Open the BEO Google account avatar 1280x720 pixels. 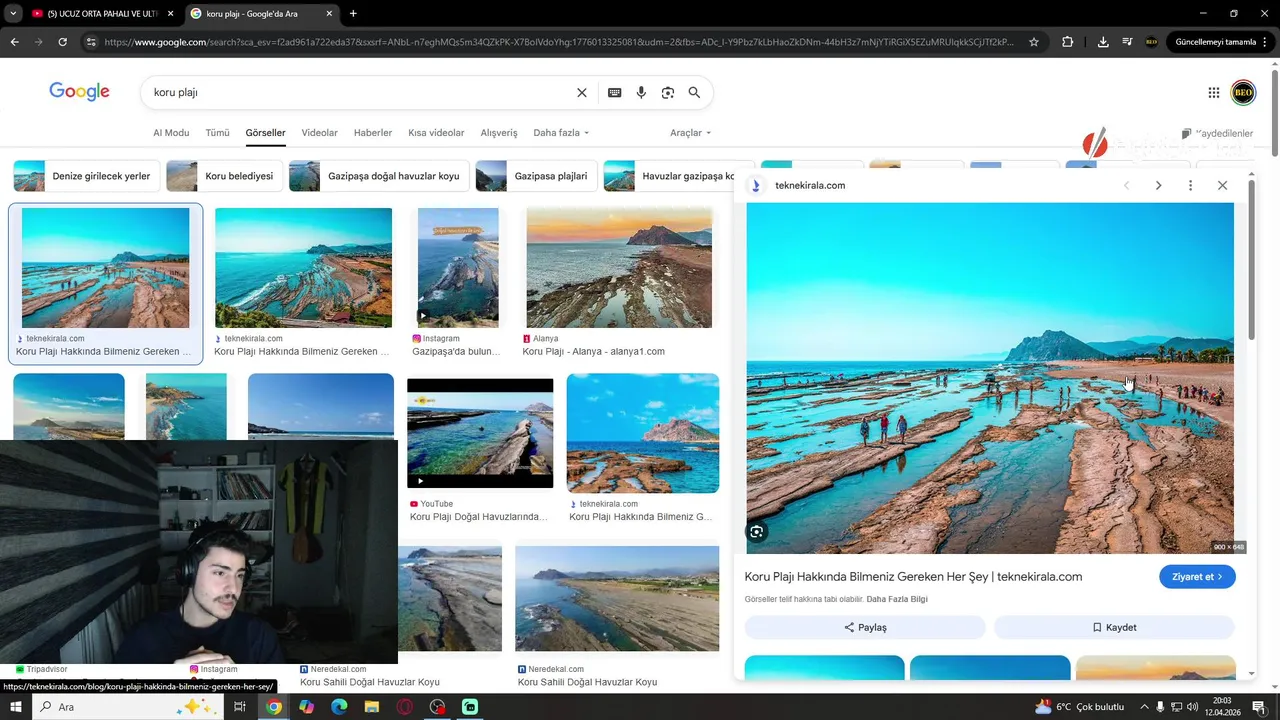point(1243,92)
